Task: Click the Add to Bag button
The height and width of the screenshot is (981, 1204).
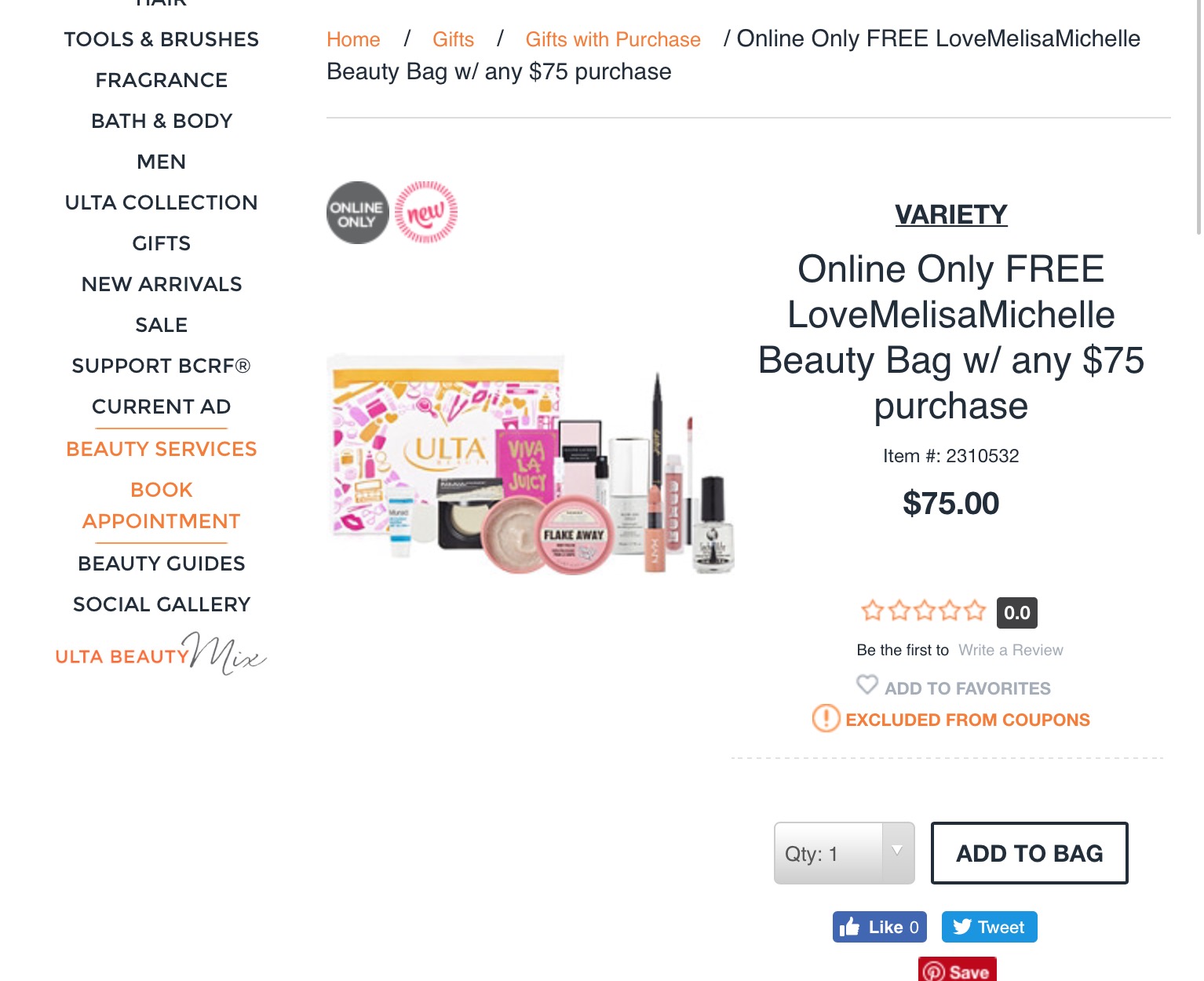Action: click(1029, 853)
